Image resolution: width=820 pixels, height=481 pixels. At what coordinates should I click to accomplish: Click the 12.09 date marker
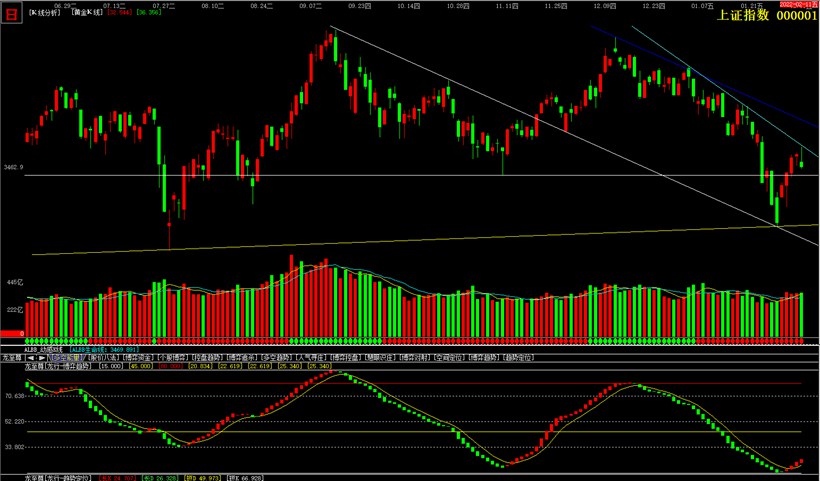(x=605, y=5)
